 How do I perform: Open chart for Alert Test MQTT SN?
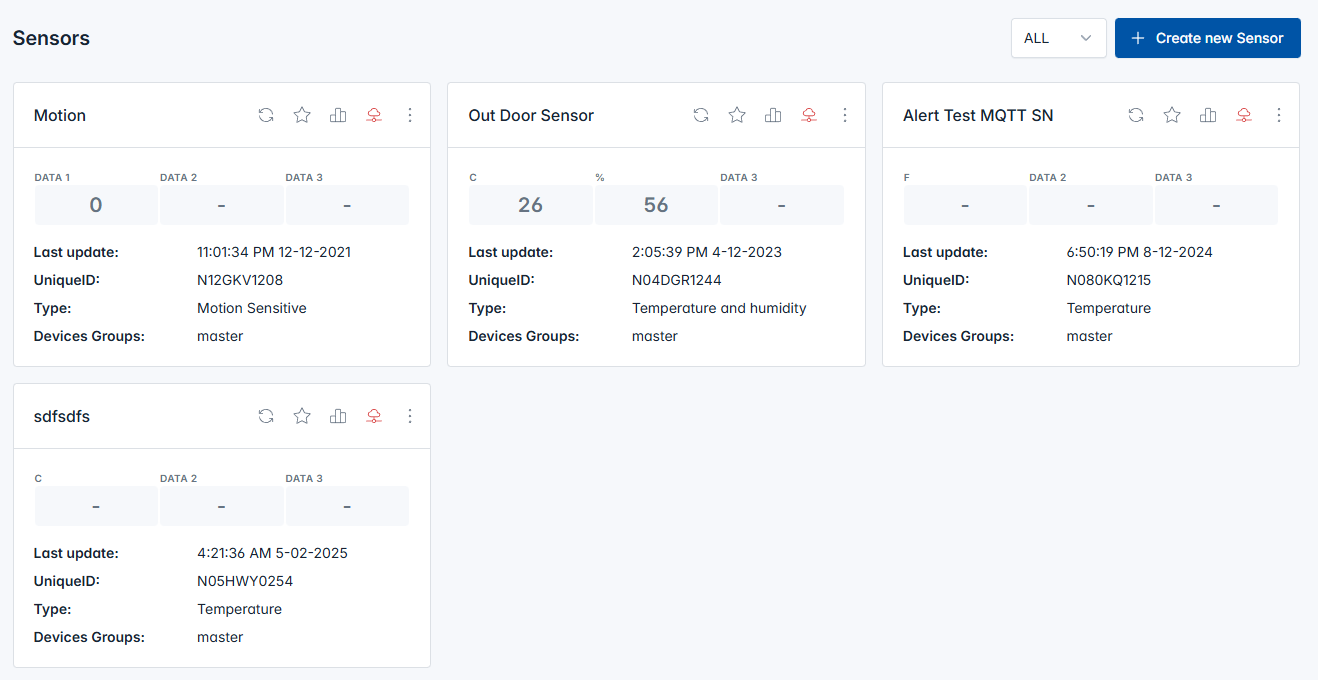(x=1208, y=115)
